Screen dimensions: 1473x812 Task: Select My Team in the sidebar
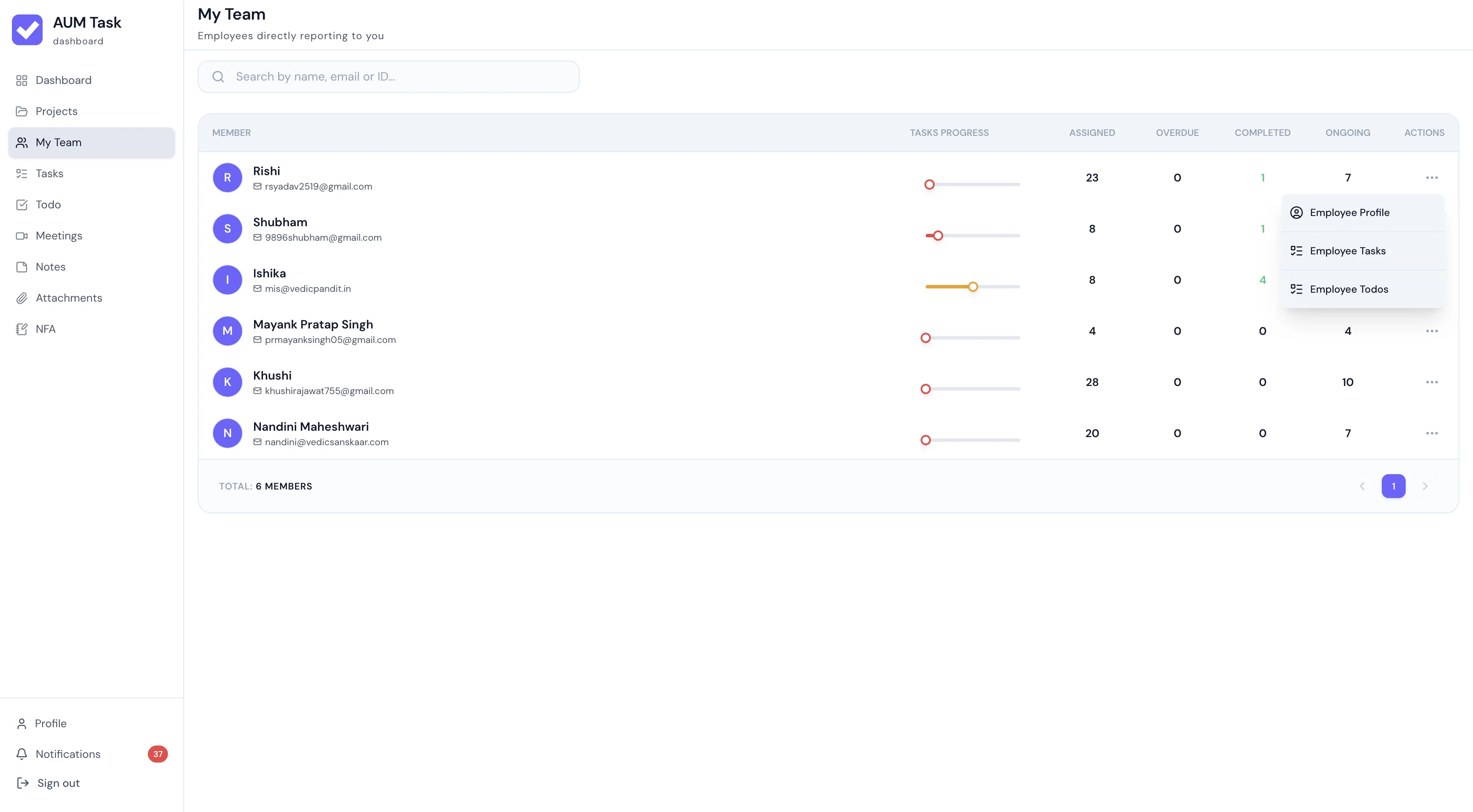[x=92, y=142]
